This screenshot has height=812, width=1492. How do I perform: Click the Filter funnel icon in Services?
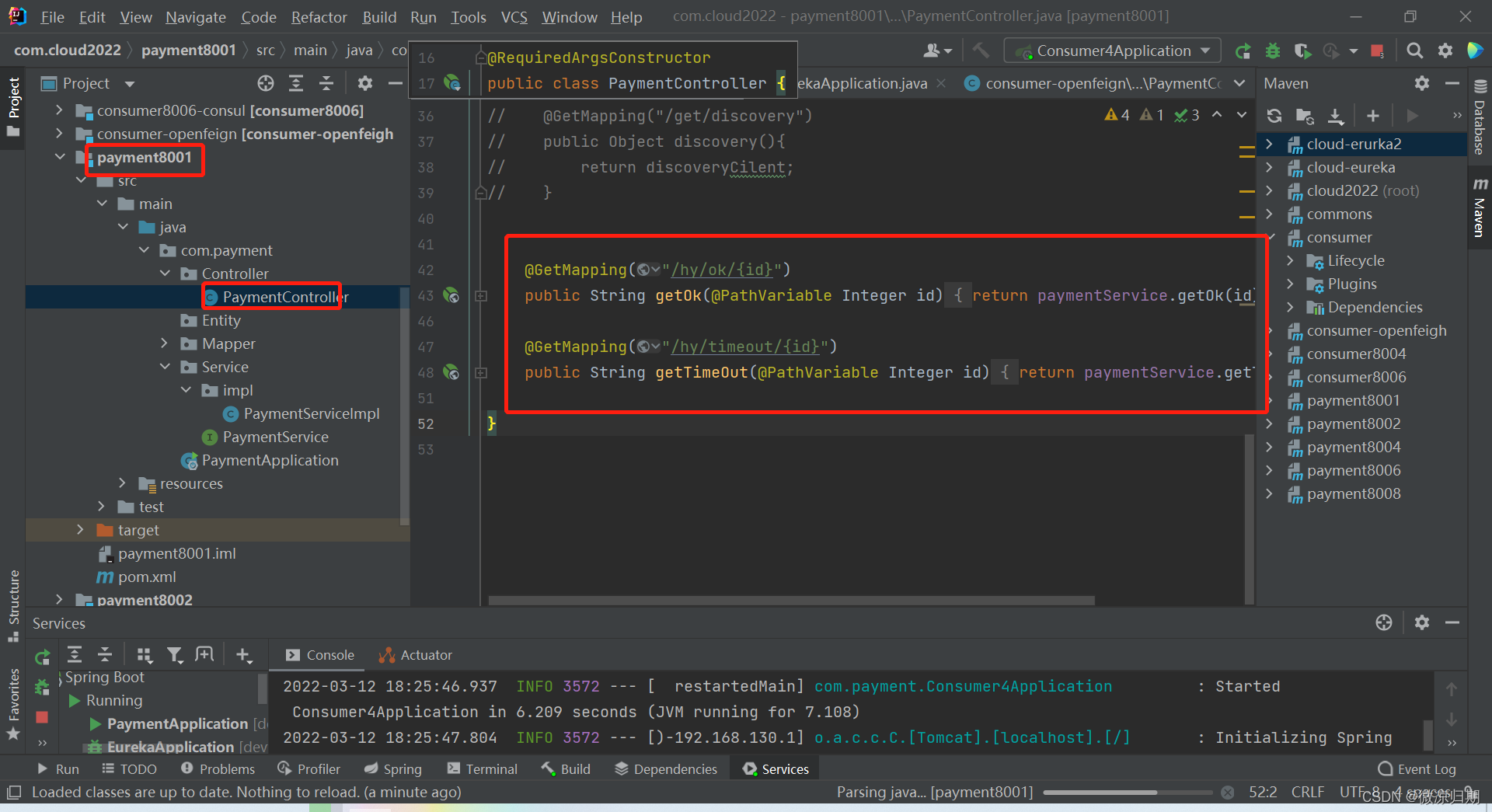(175, 655)
